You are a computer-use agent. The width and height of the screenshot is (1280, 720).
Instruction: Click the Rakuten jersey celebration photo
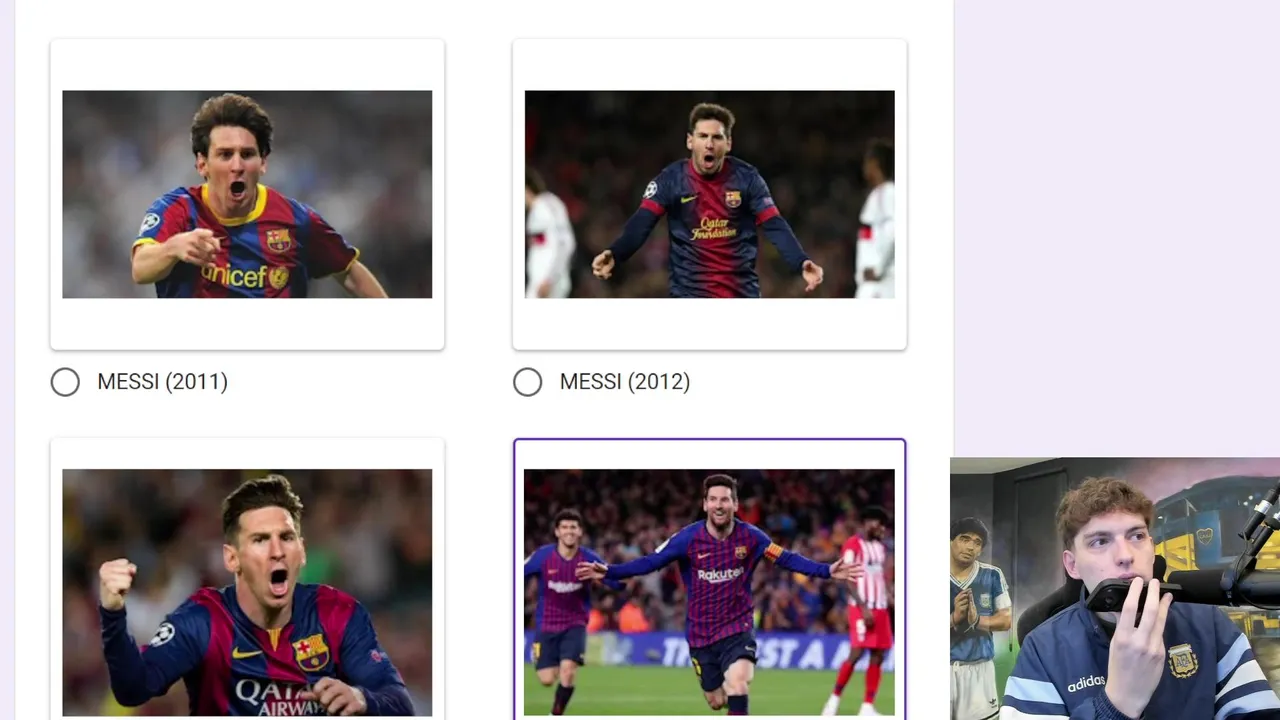point(710,593)
